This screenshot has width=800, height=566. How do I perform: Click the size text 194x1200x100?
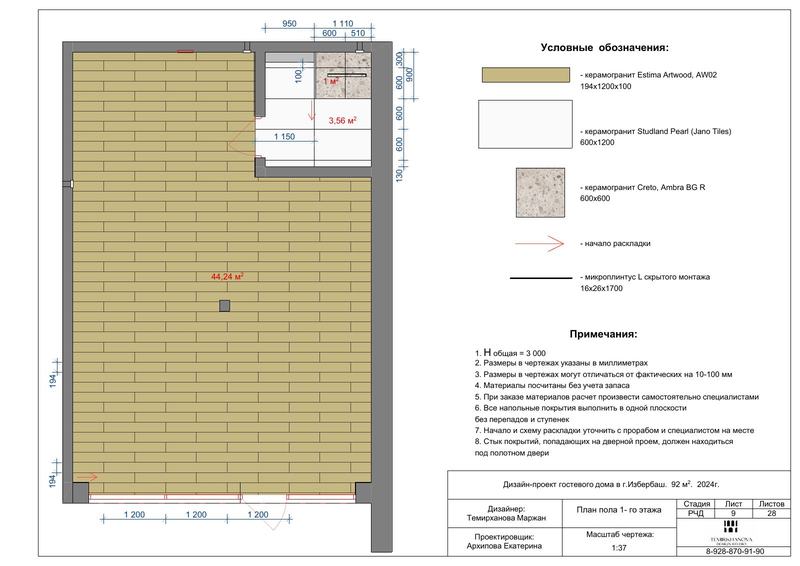[x=606, y=86]
